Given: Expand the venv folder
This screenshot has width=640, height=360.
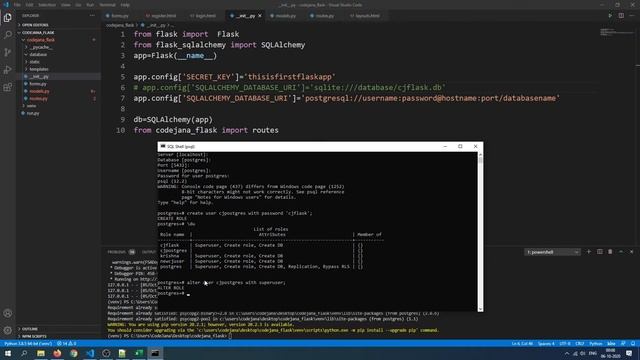Looking at the screenshot, I should coord(31,106).
